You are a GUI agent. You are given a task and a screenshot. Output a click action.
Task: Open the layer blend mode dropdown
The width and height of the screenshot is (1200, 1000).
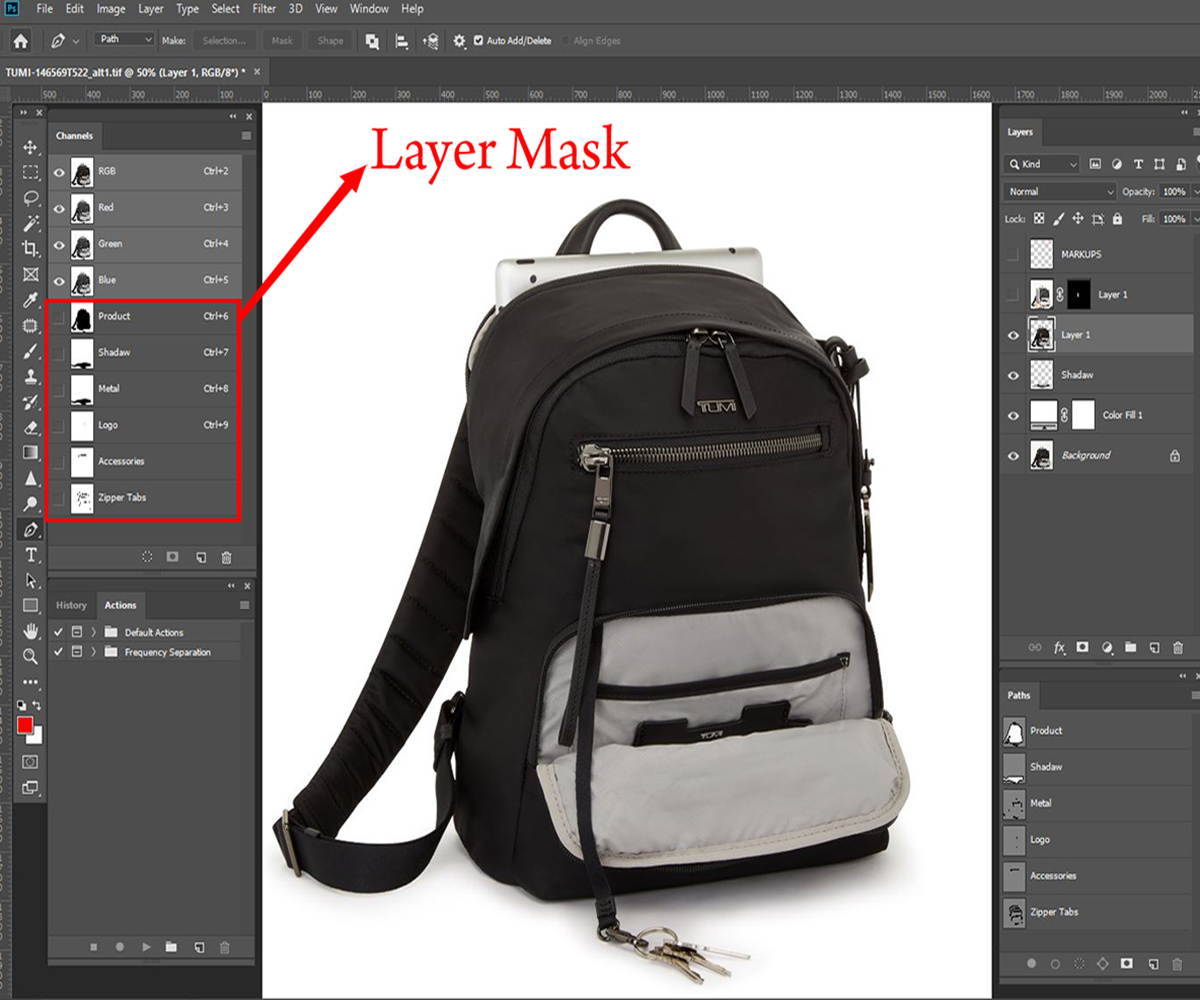click(1057, 190)
